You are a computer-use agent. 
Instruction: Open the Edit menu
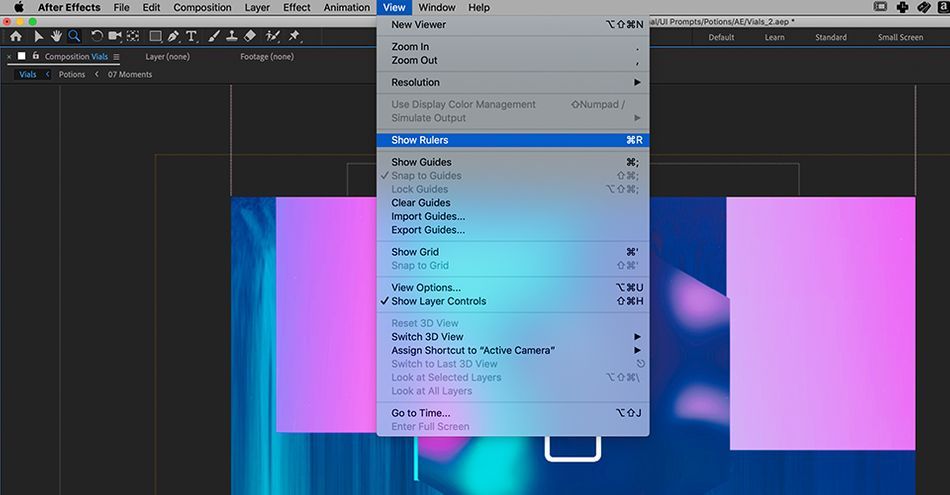(x=151, y=7)
